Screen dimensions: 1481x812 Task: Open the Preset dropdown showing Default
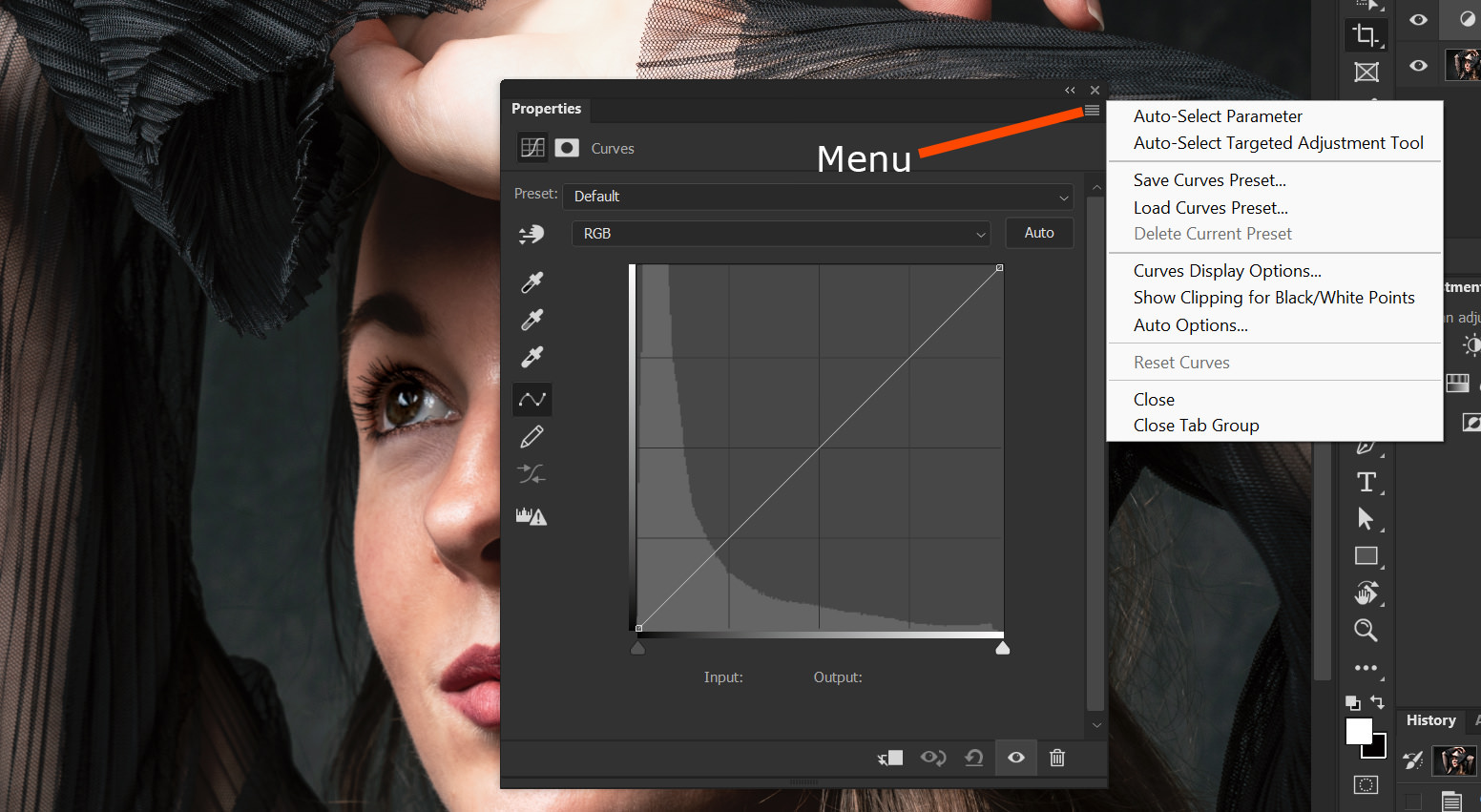(x=818, y=197)
